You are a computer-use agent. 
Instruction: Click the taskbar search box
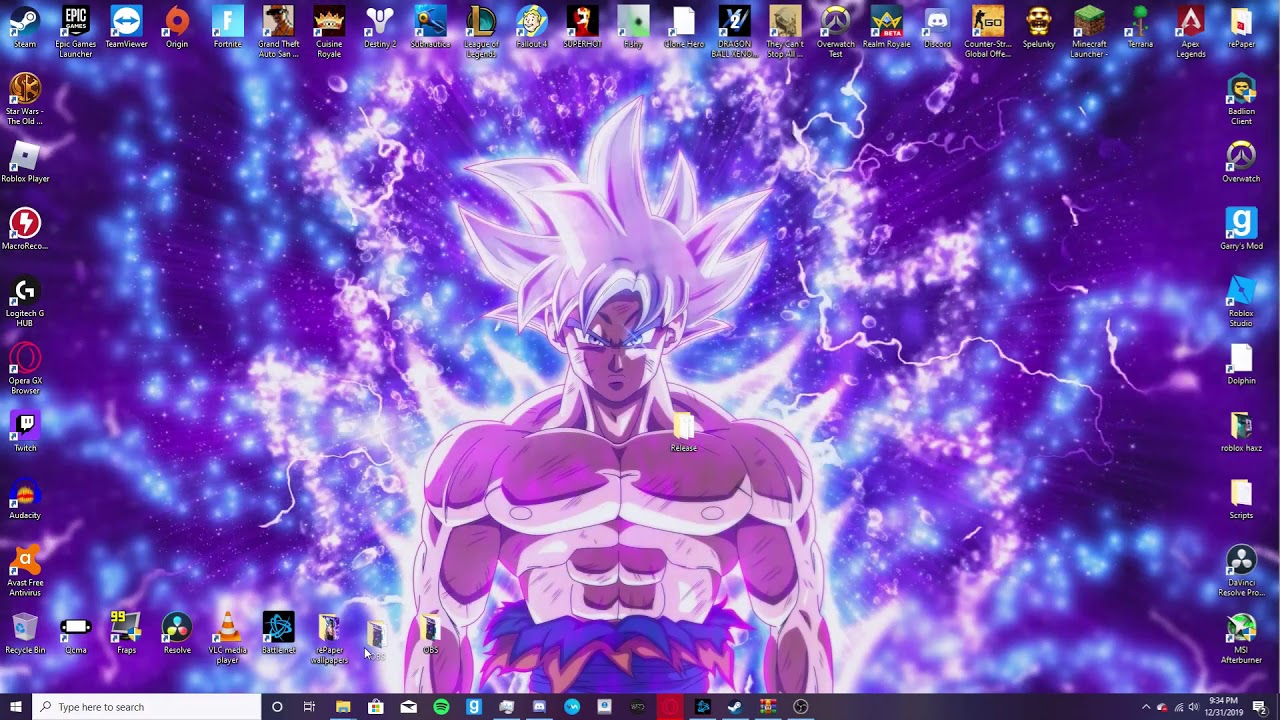pyautogui.click(x=146, y=707)
